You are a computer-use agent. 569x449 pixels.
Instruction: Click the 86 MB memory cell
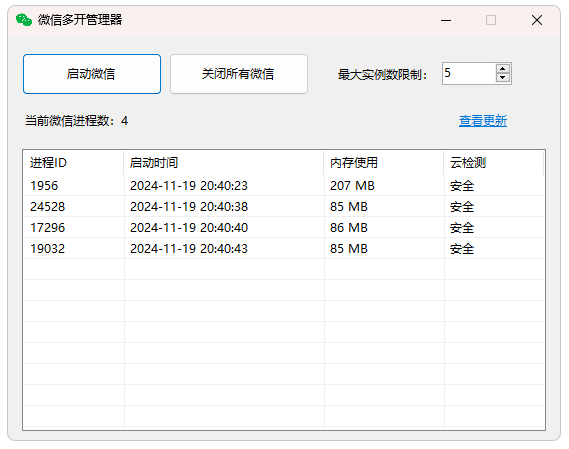click(349, 228)
